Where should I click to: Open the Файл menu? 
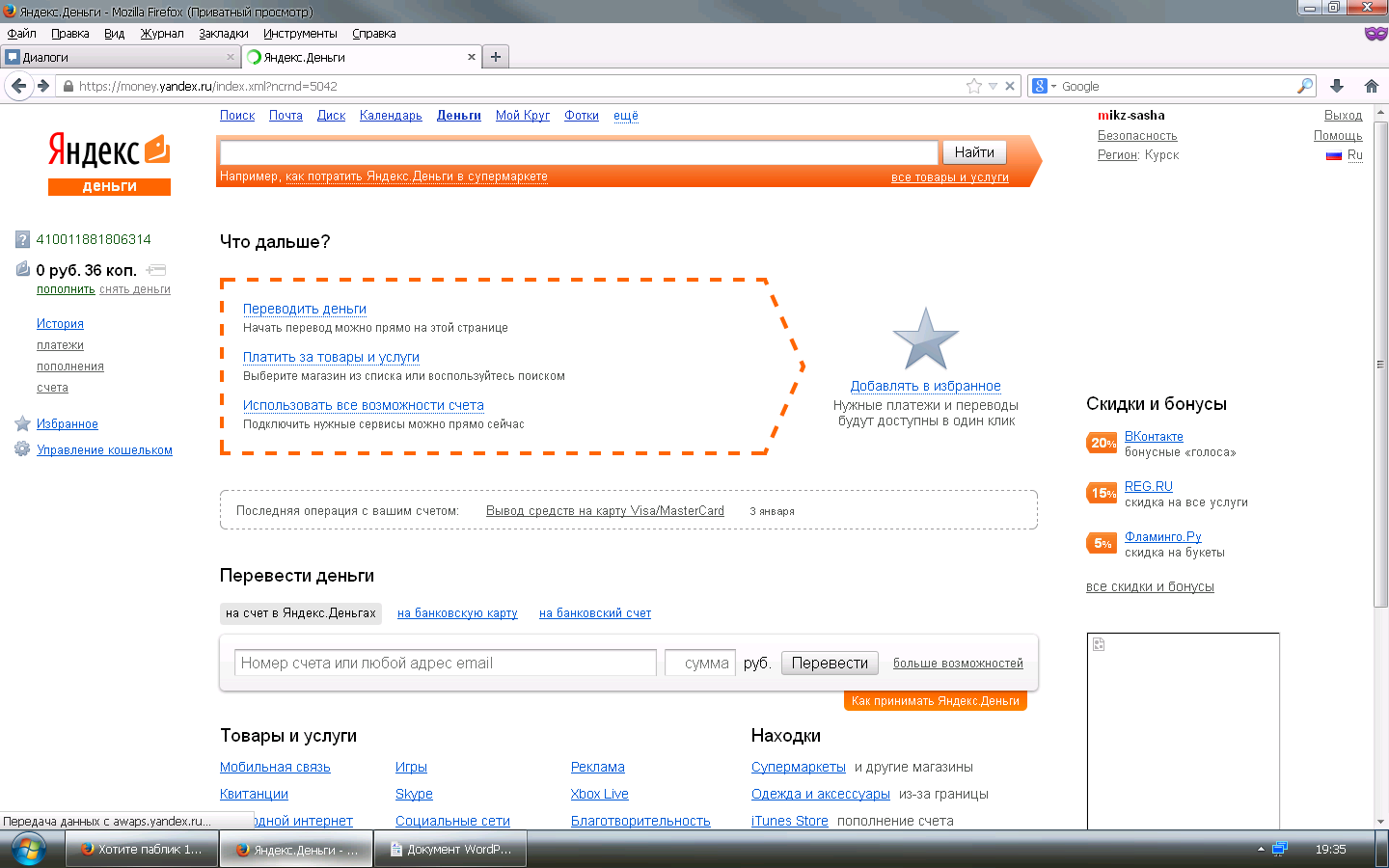(21, 34)
